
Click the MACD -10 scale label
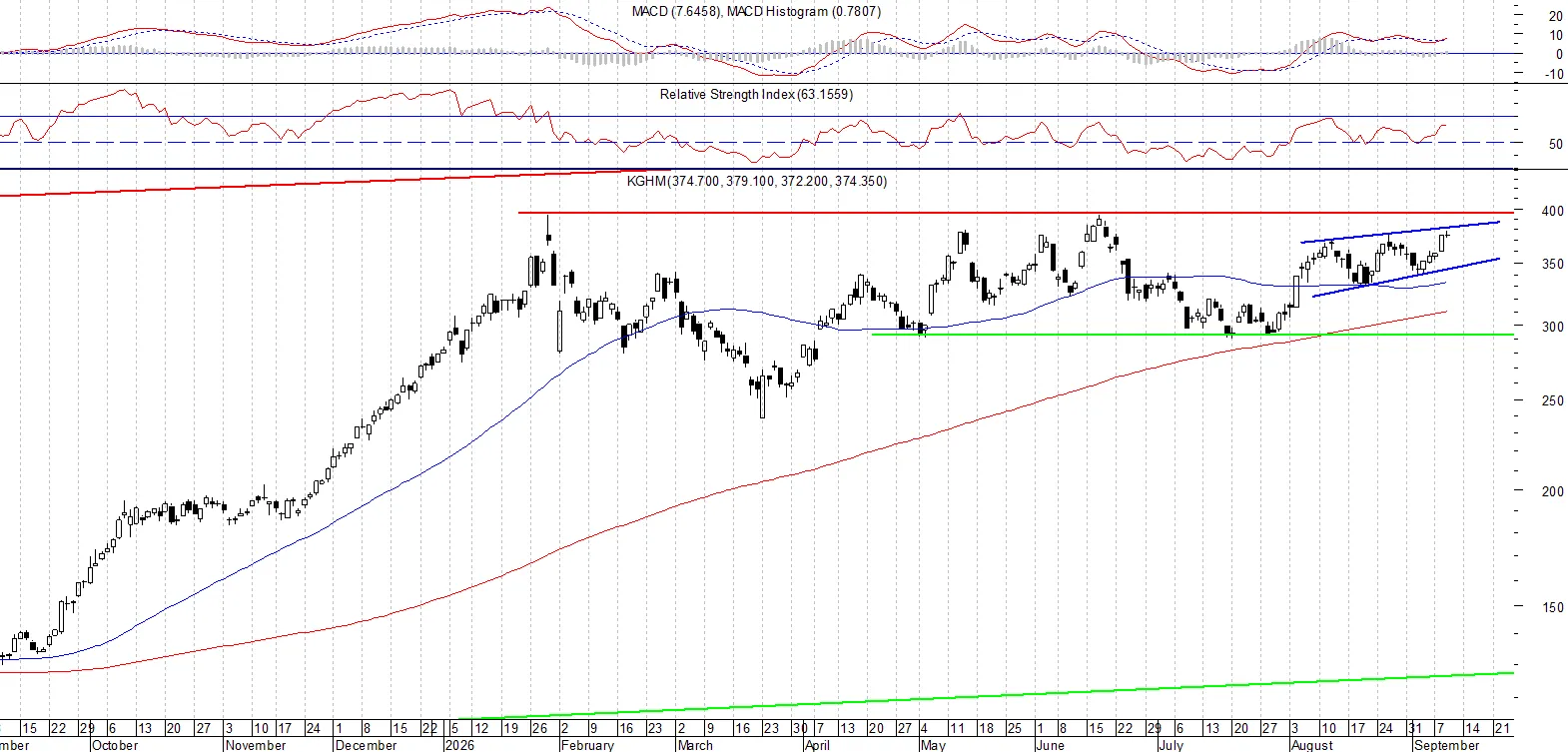pos(1554,74)
